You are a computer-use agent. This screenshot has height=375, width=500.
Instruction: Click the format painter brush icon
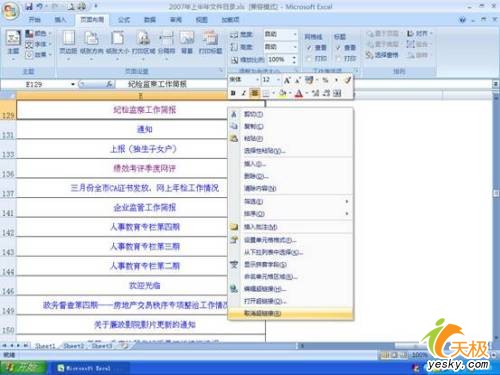[347, 80]
